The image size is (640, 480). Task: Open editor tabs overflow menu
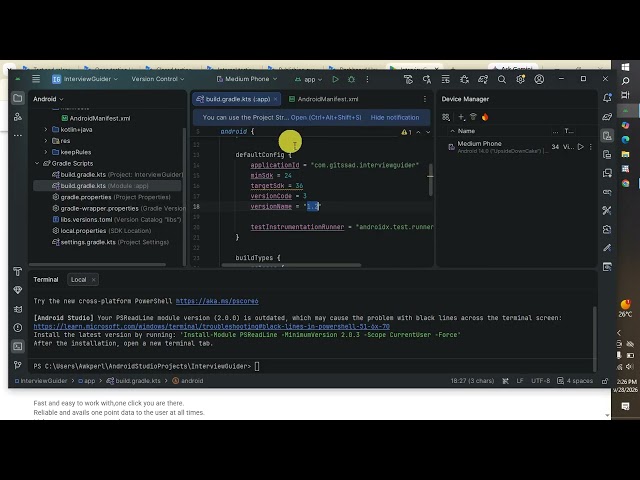pos(424,99)
